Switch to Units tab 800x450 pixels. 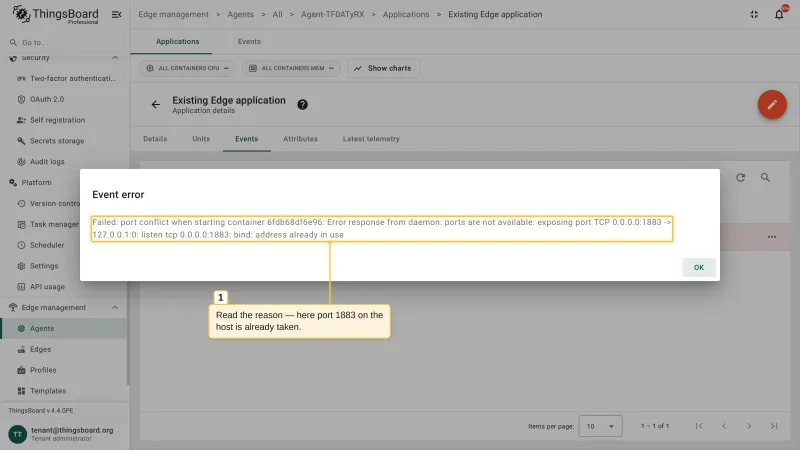(x=201, y=139)
